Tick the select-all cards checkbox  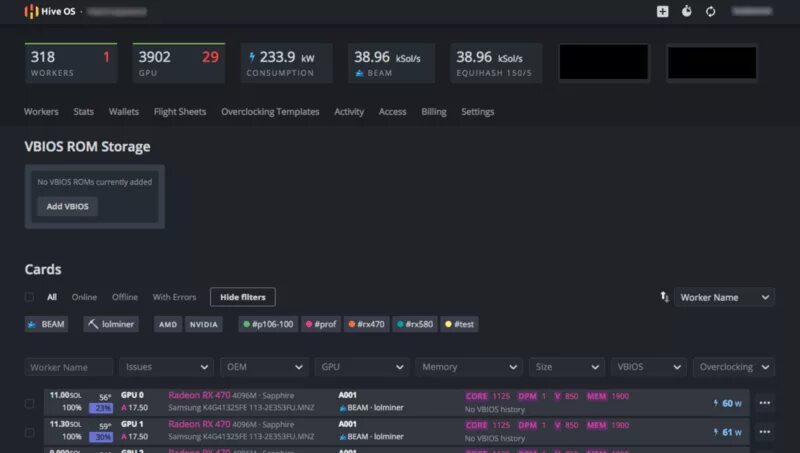click(30, 297)
